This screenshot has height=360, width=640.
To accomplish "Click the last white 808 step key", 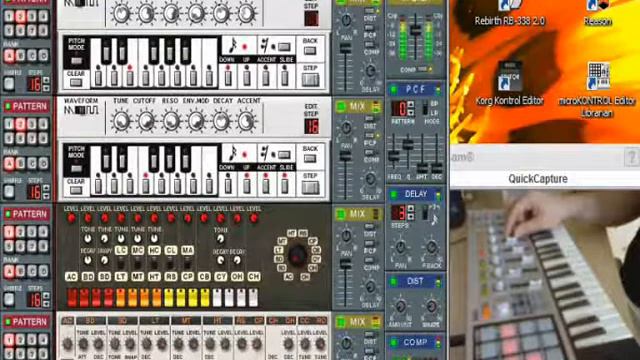I will [x=253, y=298].
